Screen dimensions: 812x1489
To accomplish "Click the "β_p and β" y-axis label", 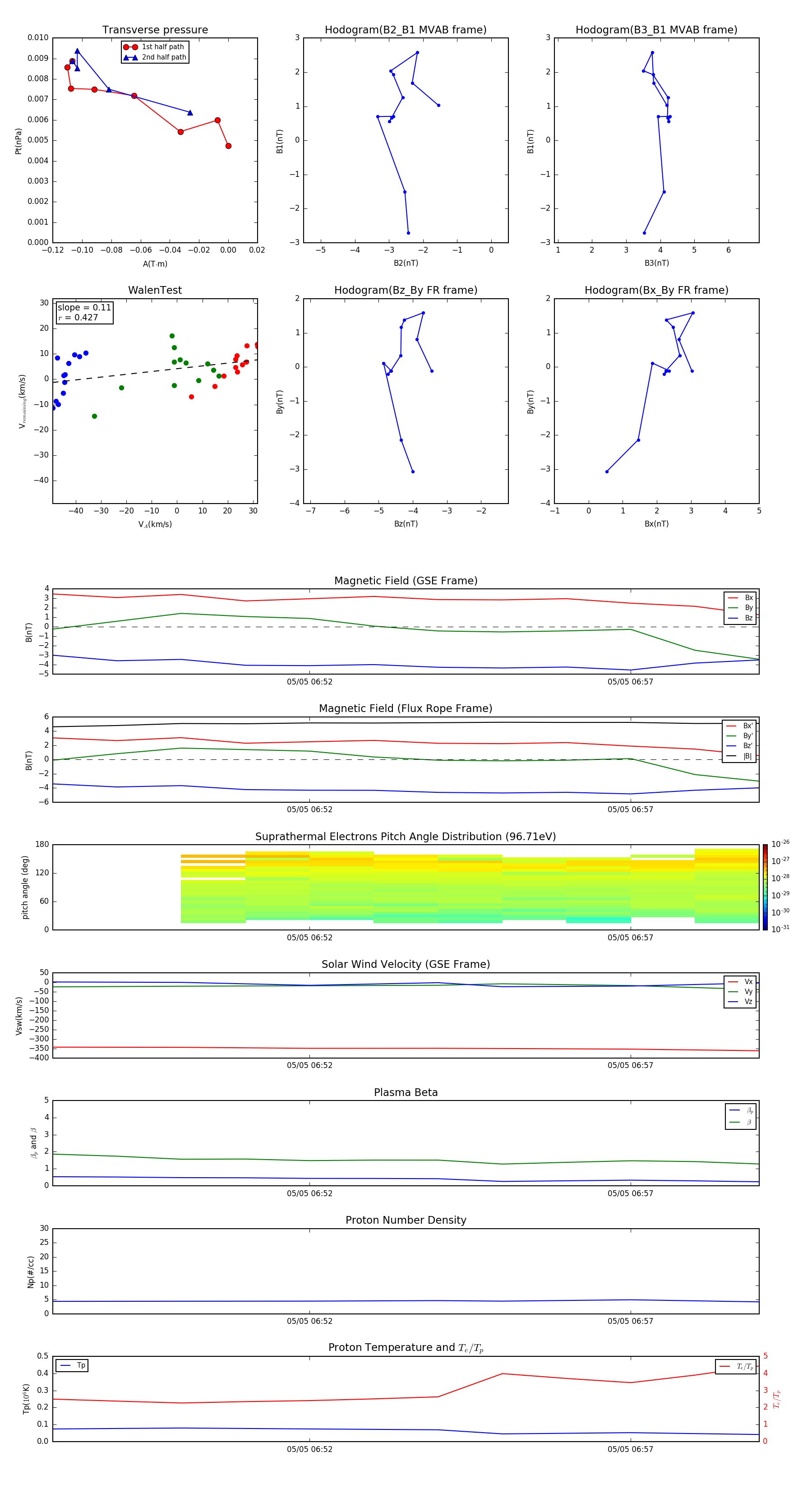I will (x=33, y=1143).
